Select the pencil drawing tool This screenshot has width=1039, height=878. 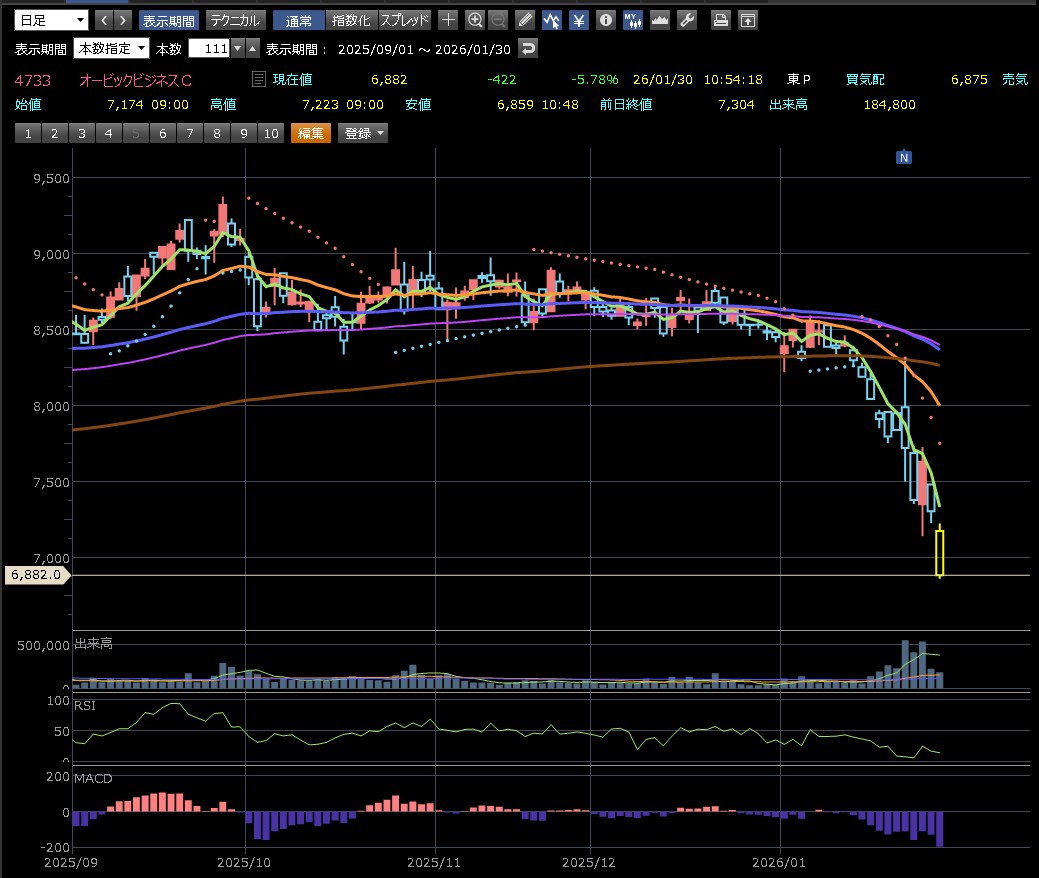(x=526, y=20)
